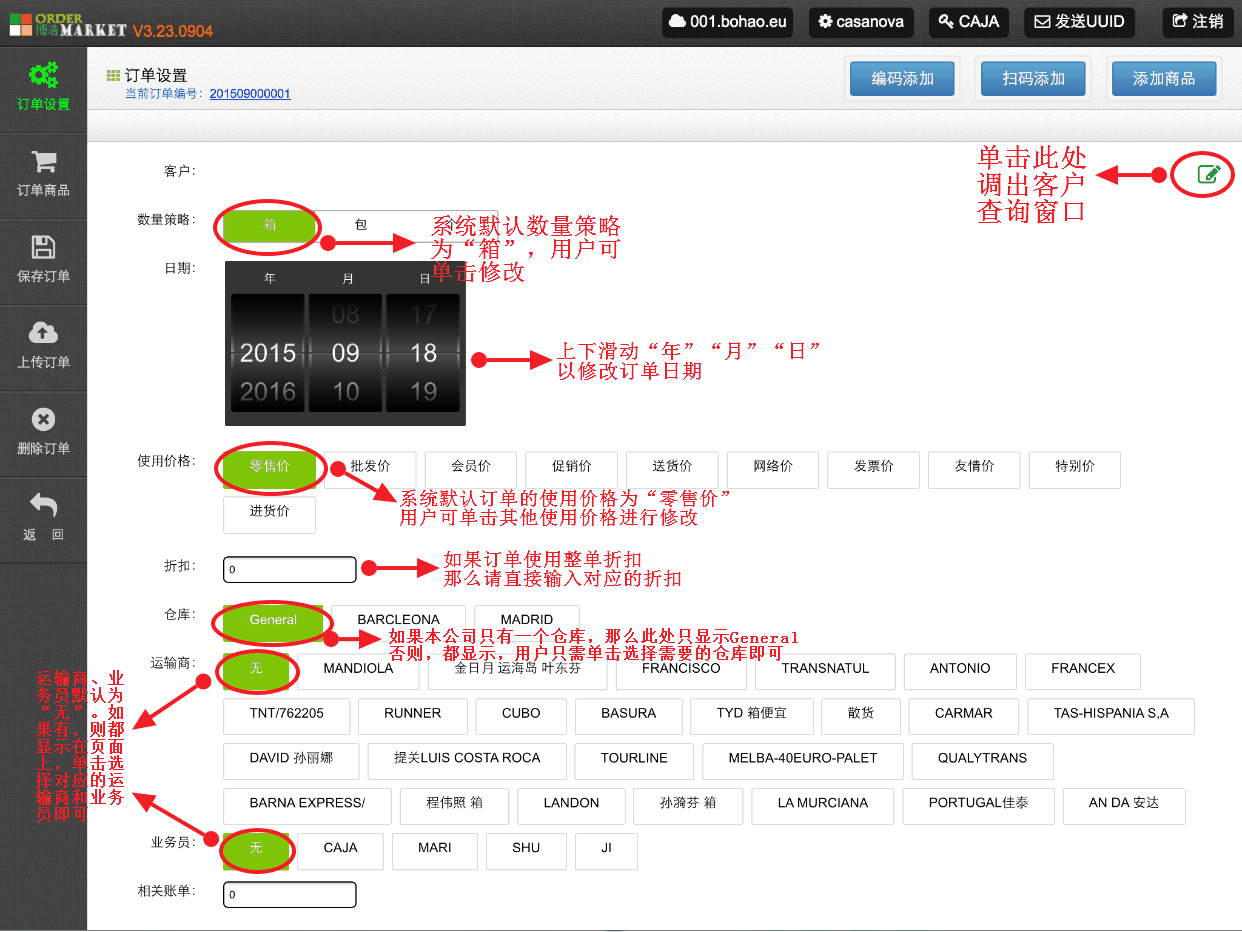Viewport: 1242px width, 932px height.
Task: Open order number link 201509000001
Action: [x=250, y=94]
